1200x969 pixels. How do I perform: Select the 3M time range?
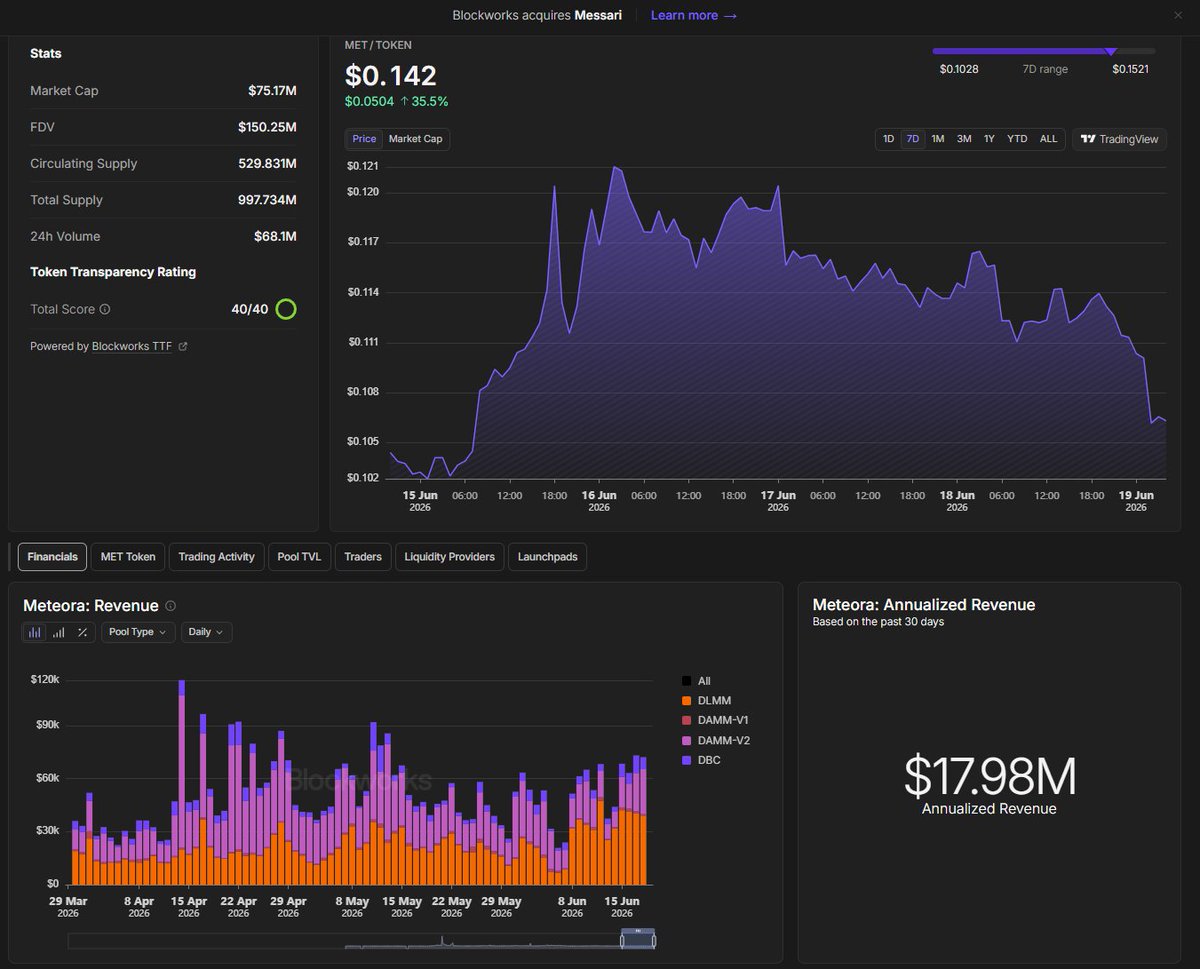click(x=963, y=139)
